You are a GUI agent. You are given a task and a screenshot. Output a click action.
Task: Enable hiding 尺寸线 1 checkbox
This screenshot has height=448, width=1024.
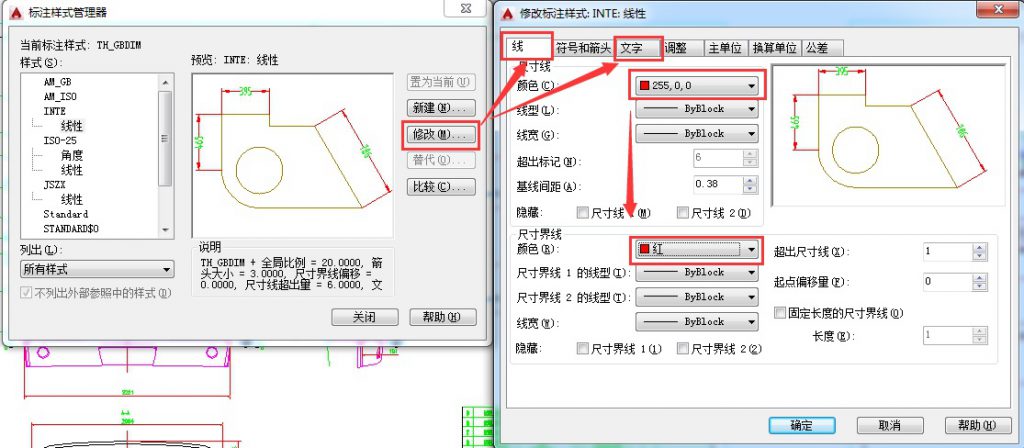[x=583, y=212]
